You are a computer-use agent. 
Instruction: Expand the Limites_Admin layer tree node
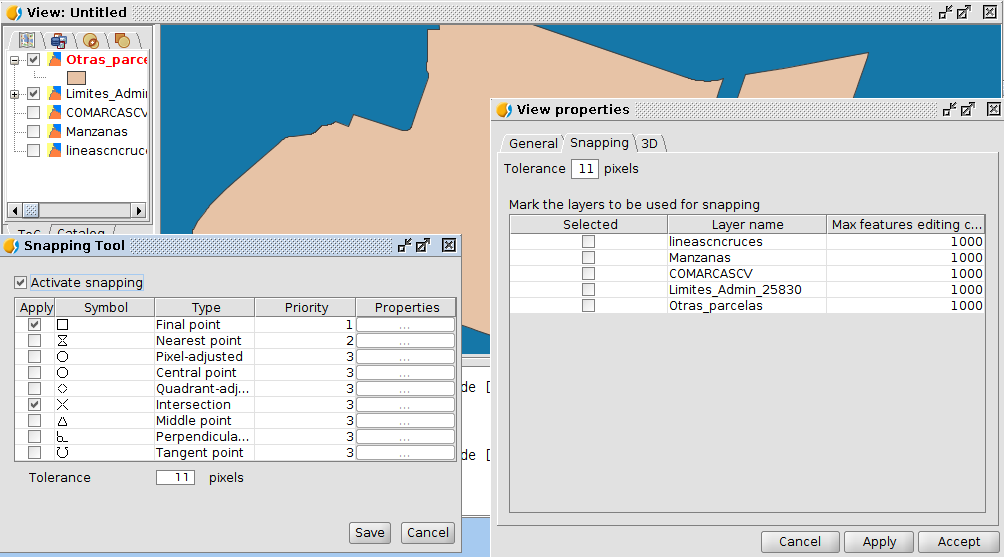coord(14,94)
